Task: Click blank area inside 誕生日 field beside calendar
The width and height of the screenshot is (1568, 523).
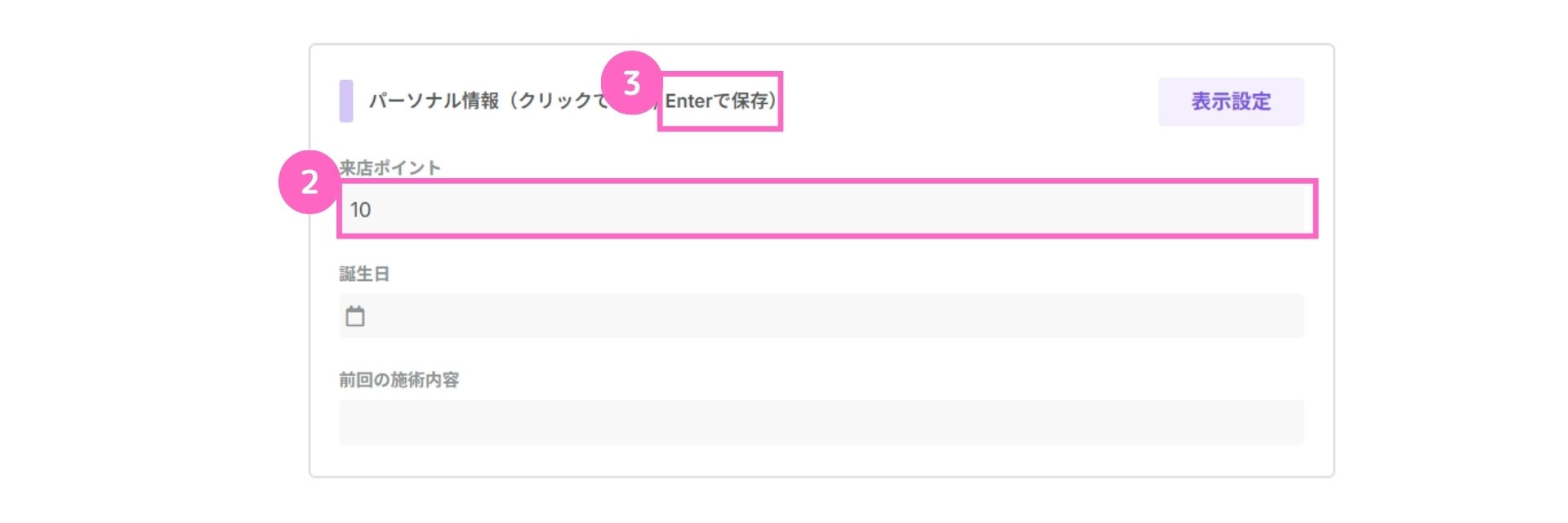Action: pyautogui.click(x=833, y=315)
